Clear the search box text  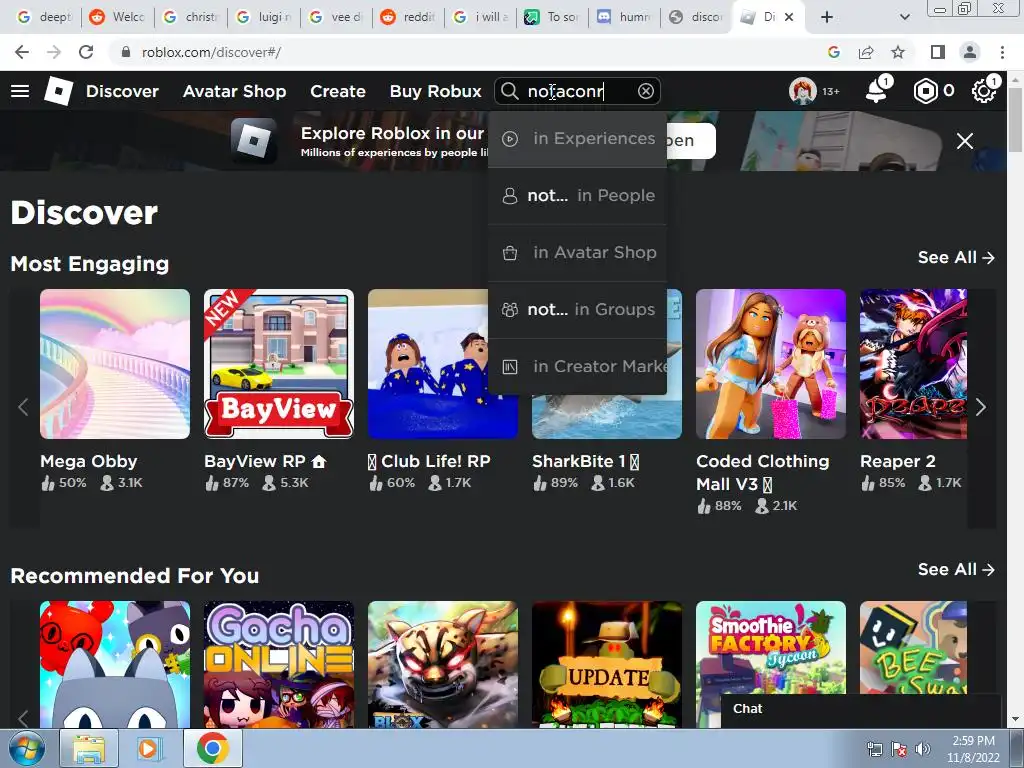[646, 91]
